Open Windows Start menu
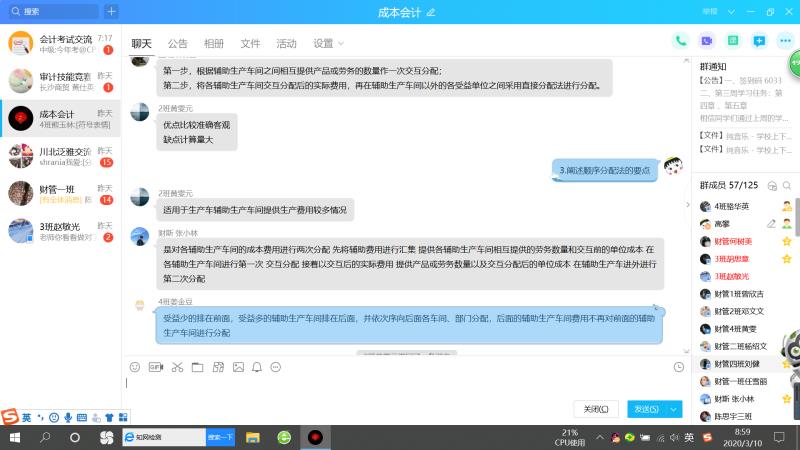This screenshot has height=450, width=800. click(15, 437)
